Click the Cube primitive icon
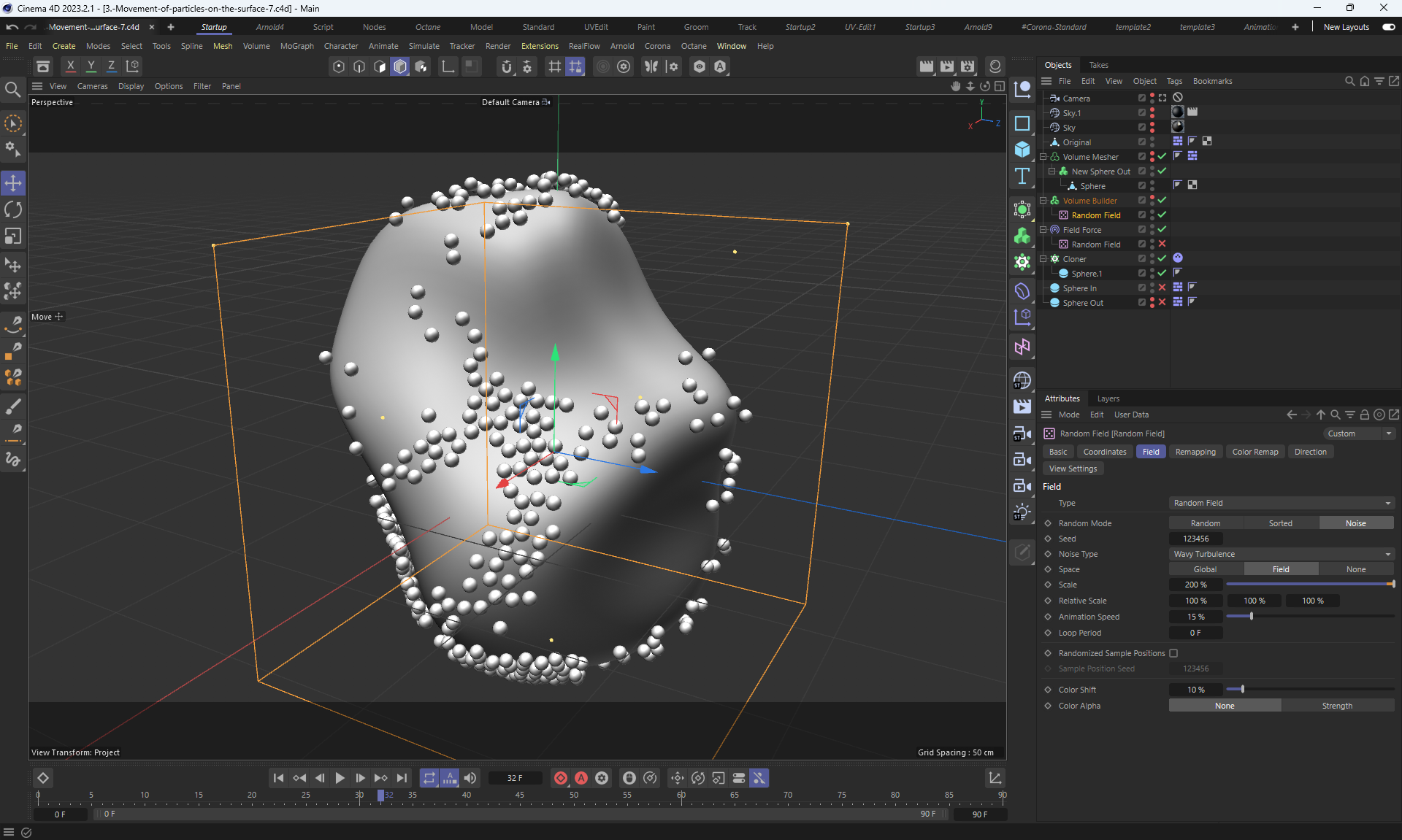The width and height of the screenshot is (1402, 840). point(1022,150)
